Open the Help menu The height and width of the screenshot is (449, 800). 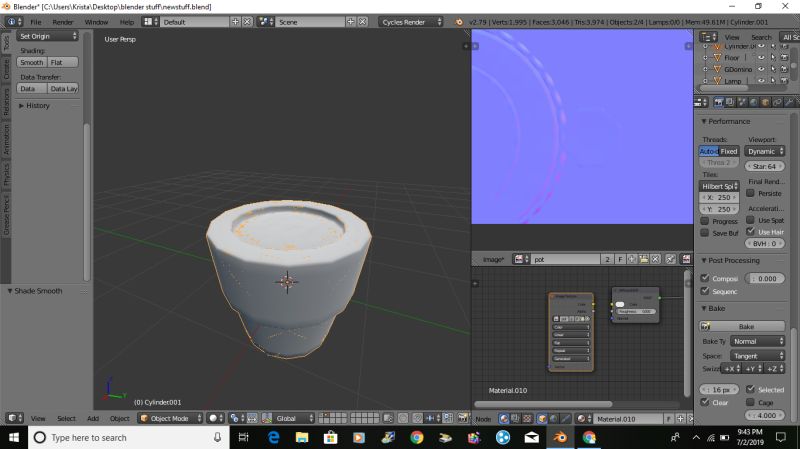[x=127, y=22]
